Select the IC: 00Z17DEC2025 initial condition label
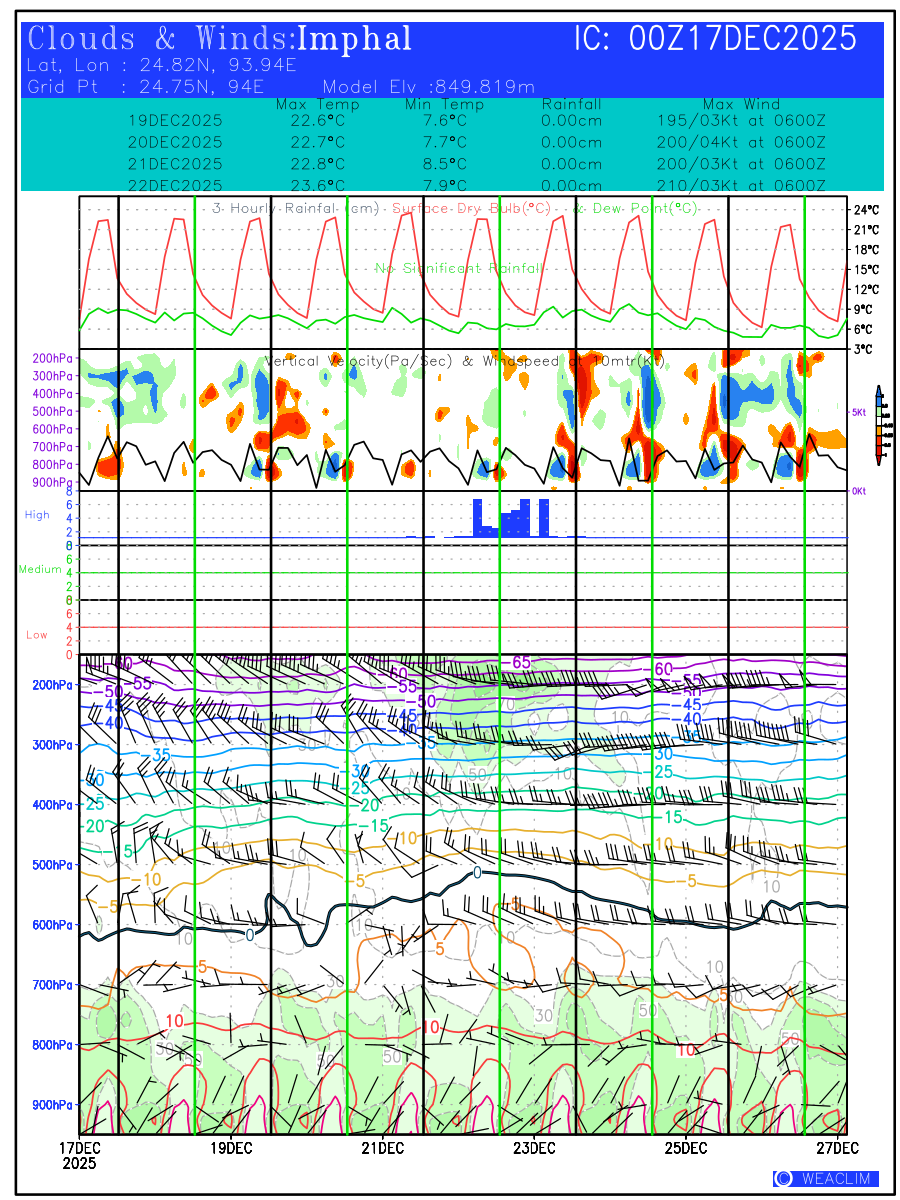 pos(715,39)
